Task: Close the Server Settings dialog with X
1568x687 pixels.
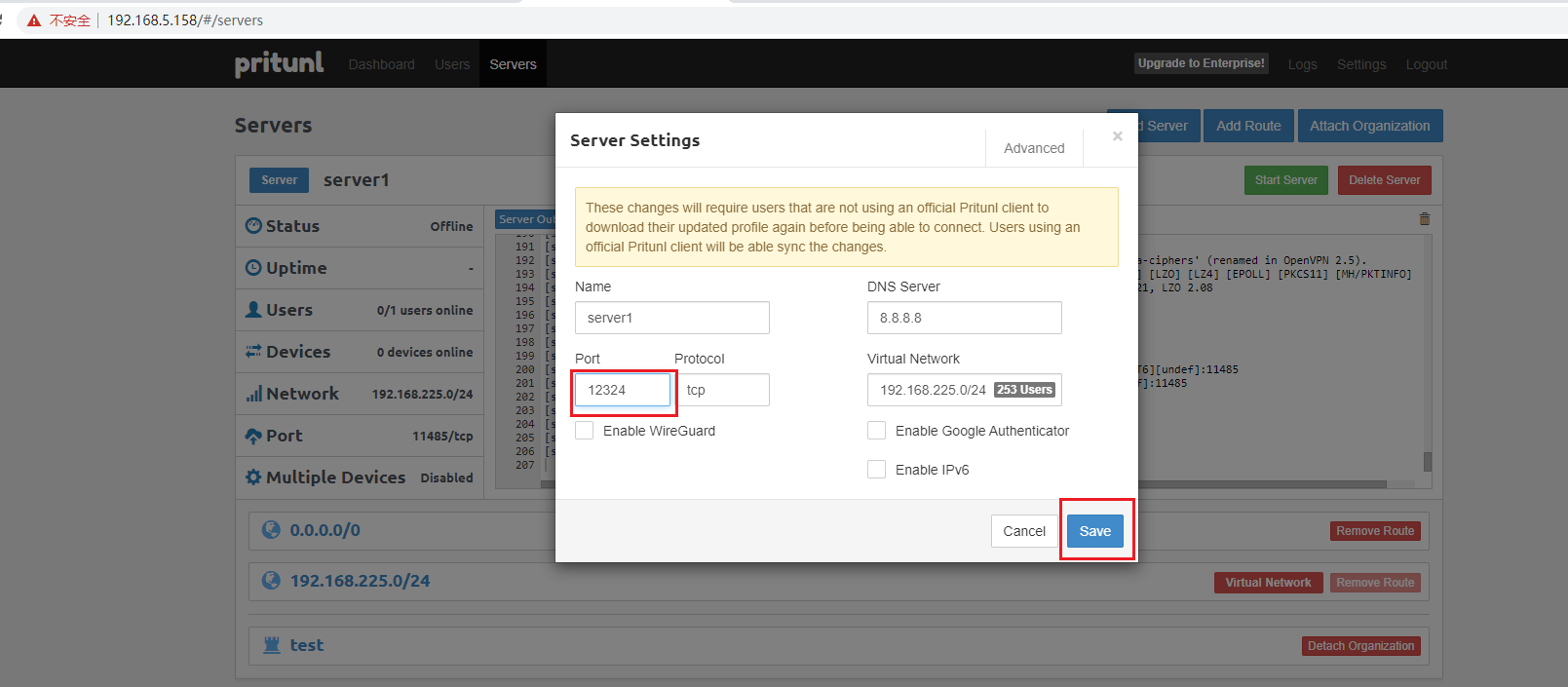Action: pyautogui.click(x=1118, y=136)
